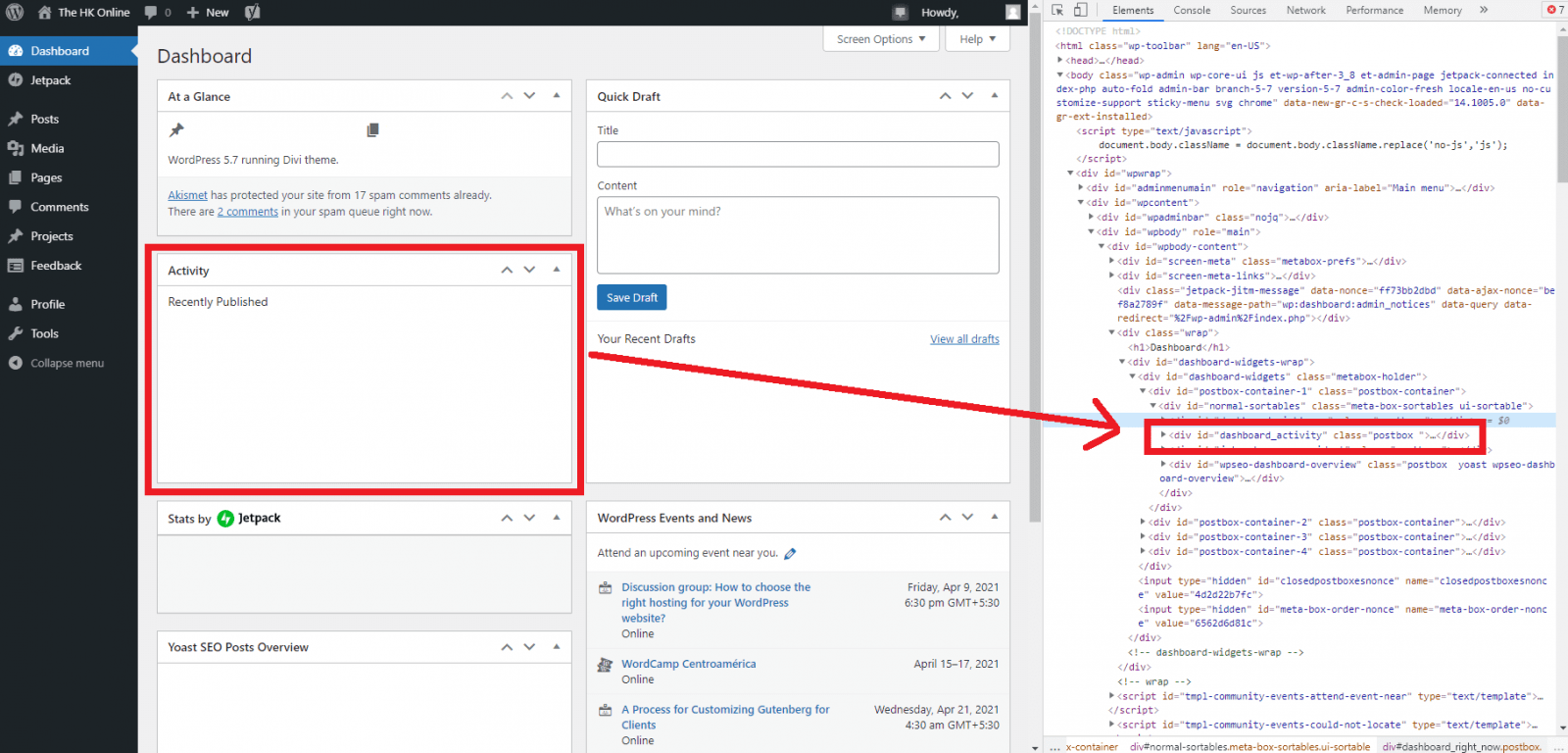This screenshot has height=753, width=1568.
Task: Move Quick Draft widget up
Action: [x=945, y=96]
